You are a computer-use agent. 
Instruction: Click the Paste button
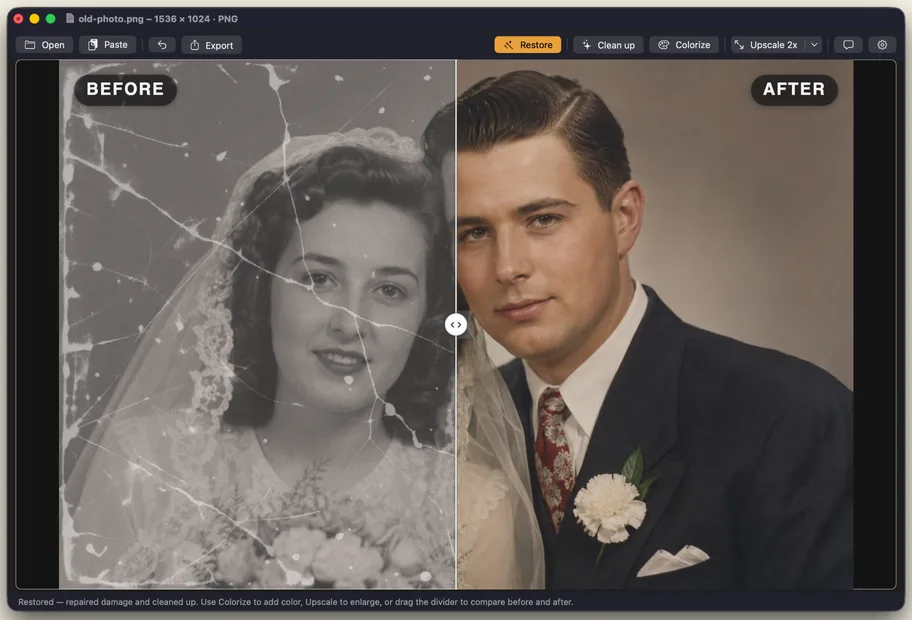(108, 45)
